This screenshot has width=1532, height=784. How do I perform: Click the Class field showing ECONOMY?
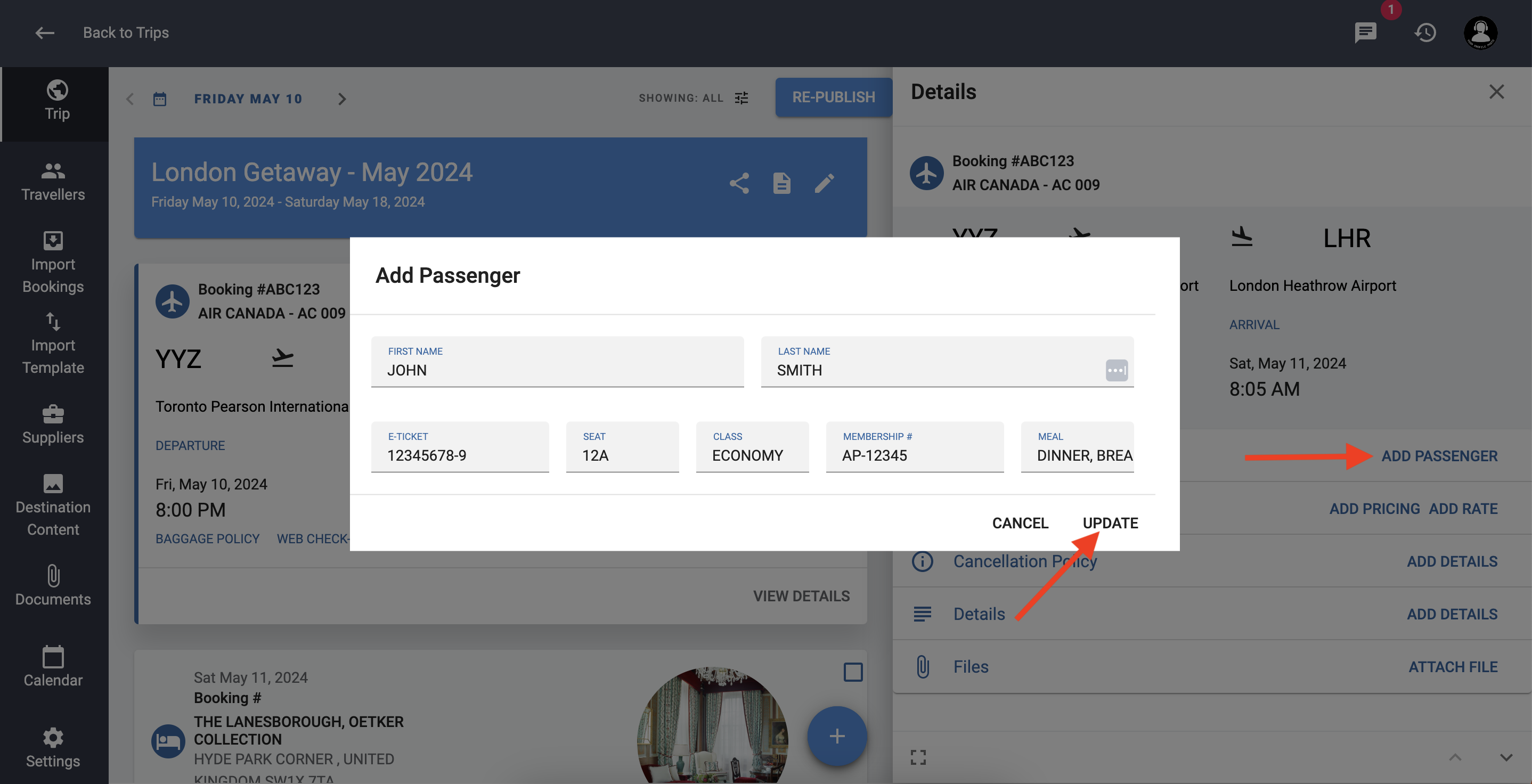[752, 447]
